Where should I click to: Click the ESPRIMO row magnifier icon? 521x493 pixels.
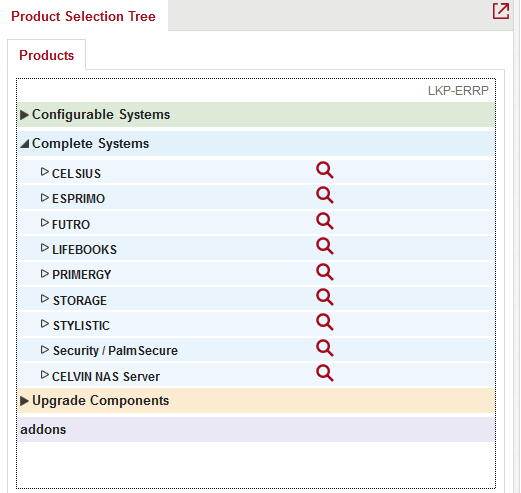point(325,195)
